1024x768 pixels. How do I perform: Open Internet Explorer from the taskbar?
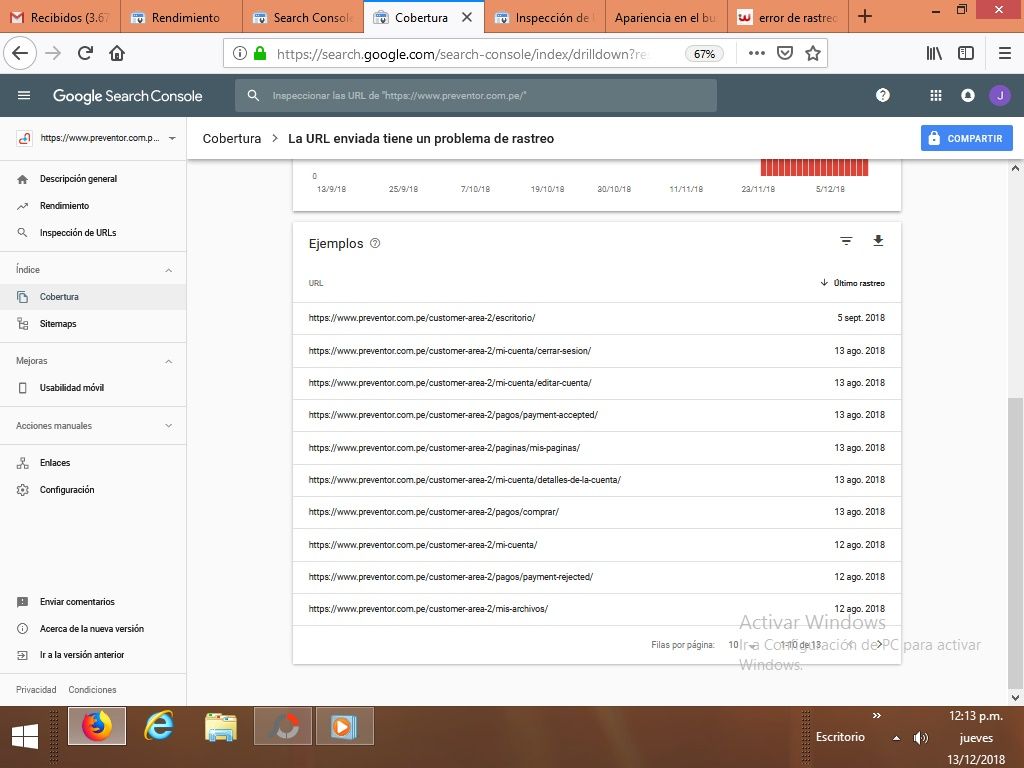[159, 726]
